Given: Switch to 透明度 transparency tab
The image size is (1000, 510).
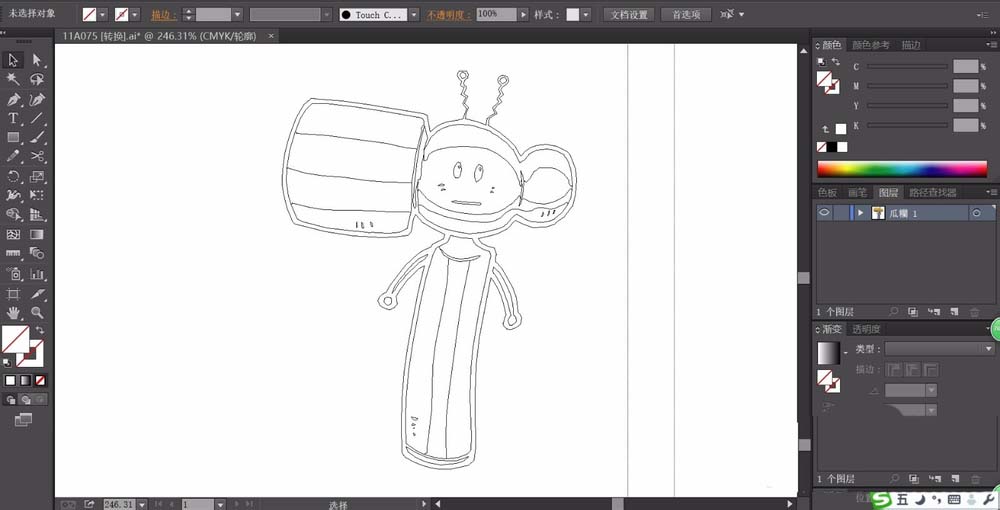Looking at the screenshot, I should (867, 329).
